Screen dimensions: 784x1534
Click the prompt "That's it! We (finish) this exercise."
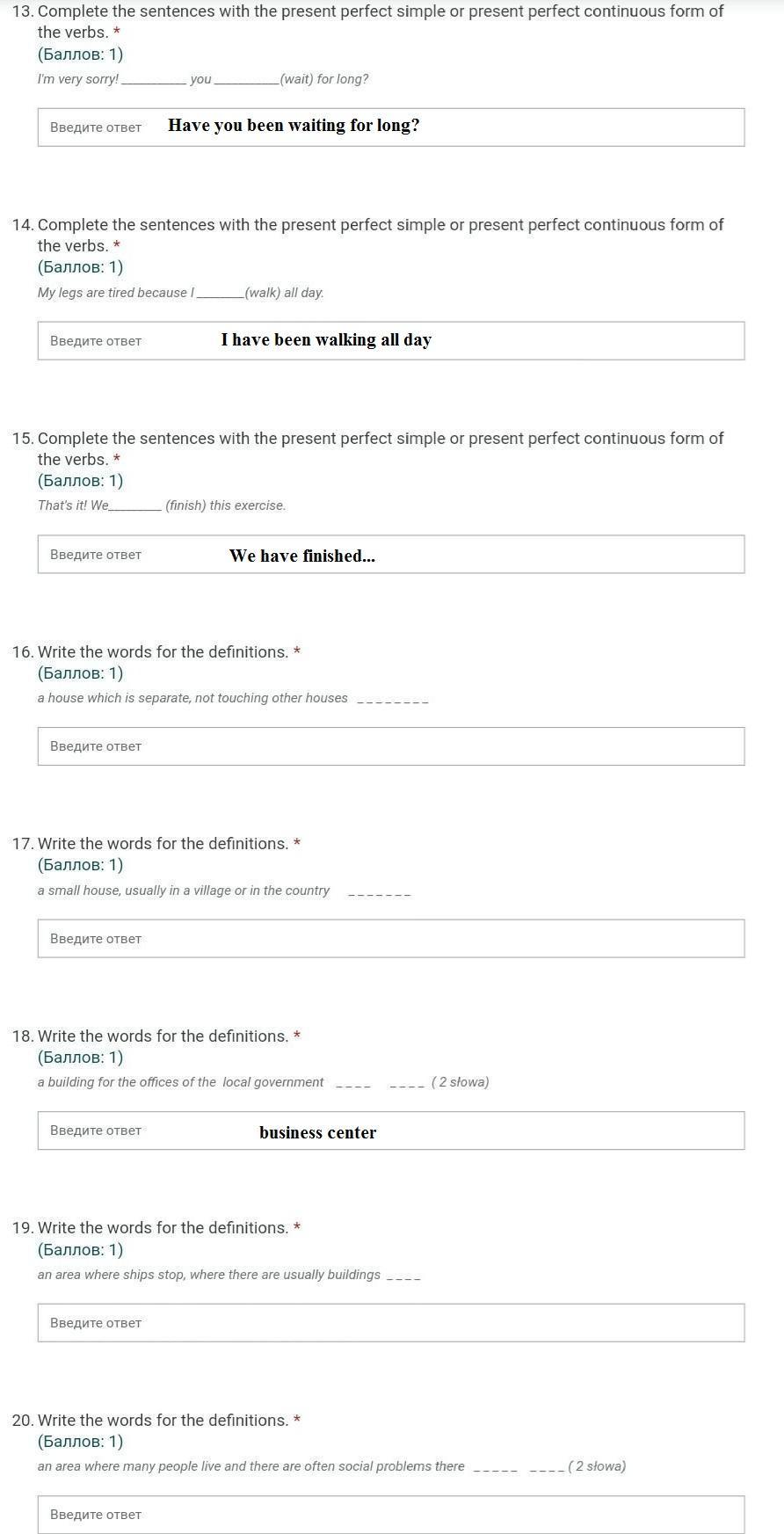161,505
